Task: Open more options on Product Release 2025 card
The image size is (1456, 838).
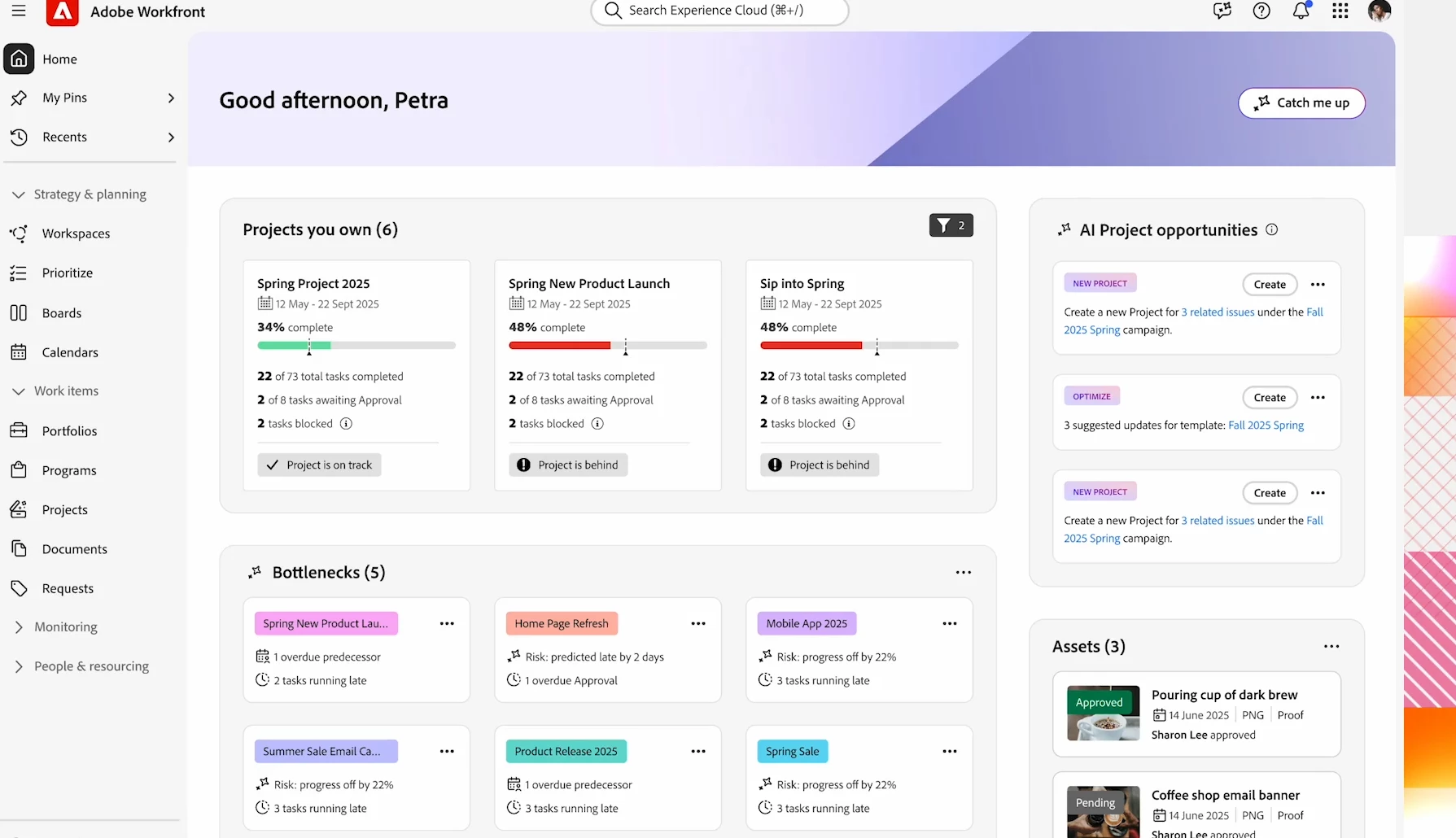Action: pos(698,751)
